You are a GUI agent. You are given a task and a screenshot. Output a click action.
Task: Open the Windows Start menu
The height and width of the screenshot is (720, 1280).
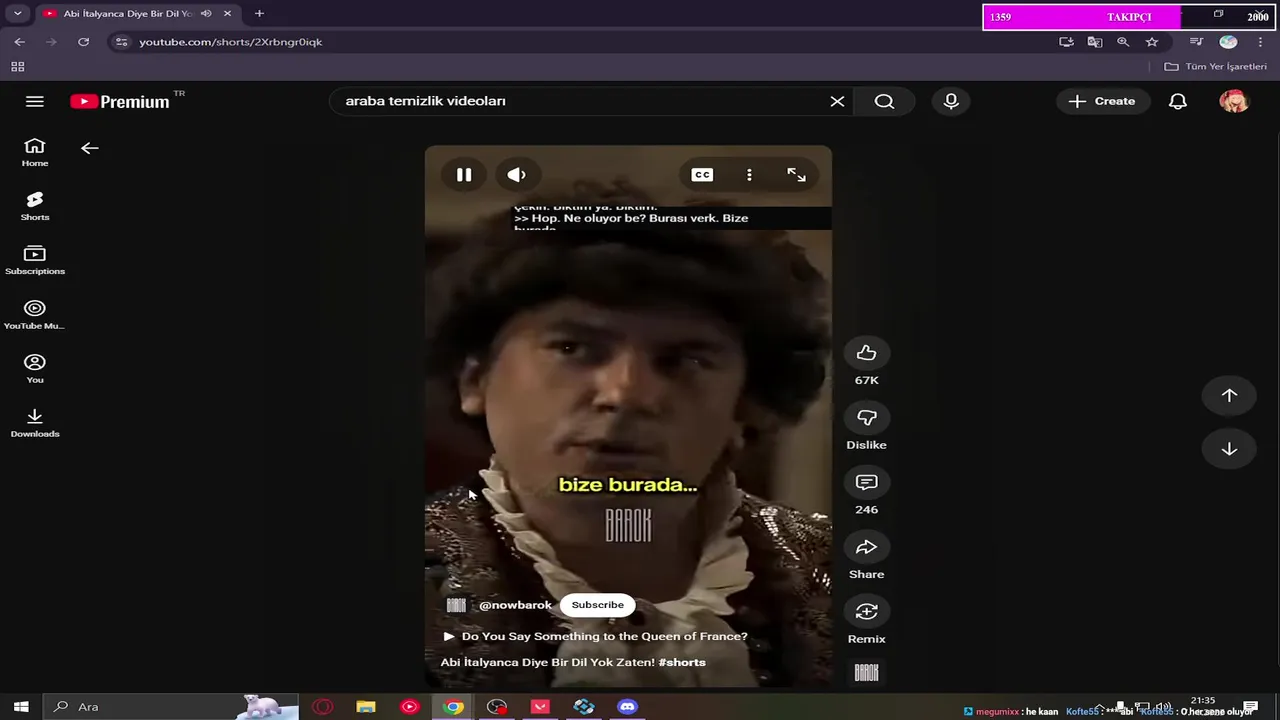20,707
